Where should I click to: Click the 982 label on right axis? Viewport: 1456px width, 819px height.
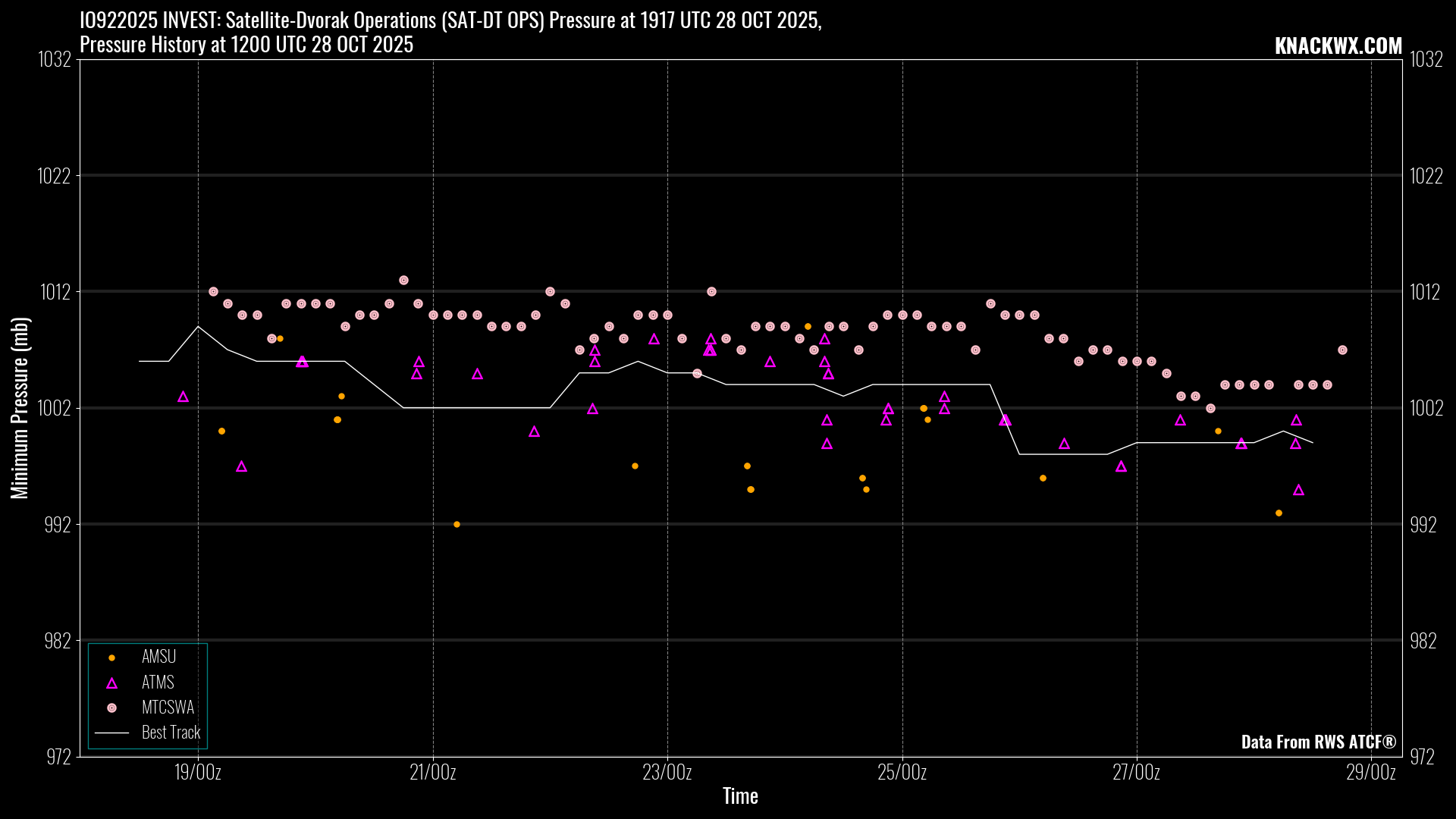pos(1423,641)
